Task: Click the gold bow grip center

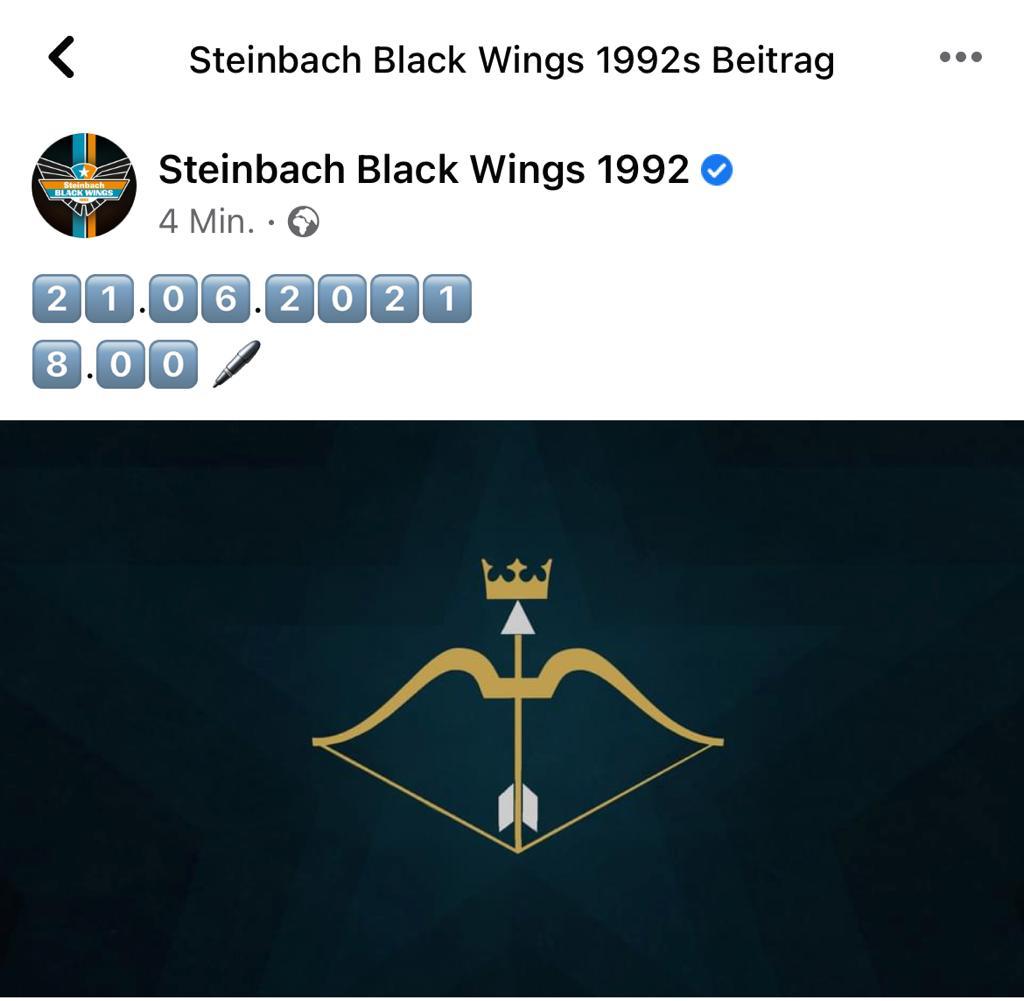Action: [518, 688]
